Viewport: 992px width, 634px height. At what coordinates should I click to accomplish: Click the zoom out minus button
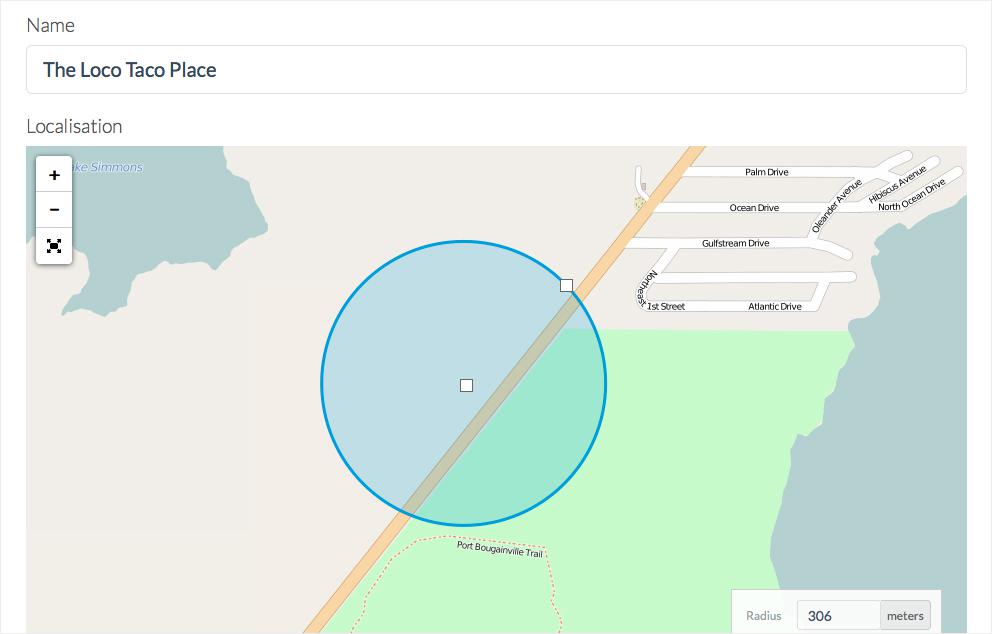point(54,209)
